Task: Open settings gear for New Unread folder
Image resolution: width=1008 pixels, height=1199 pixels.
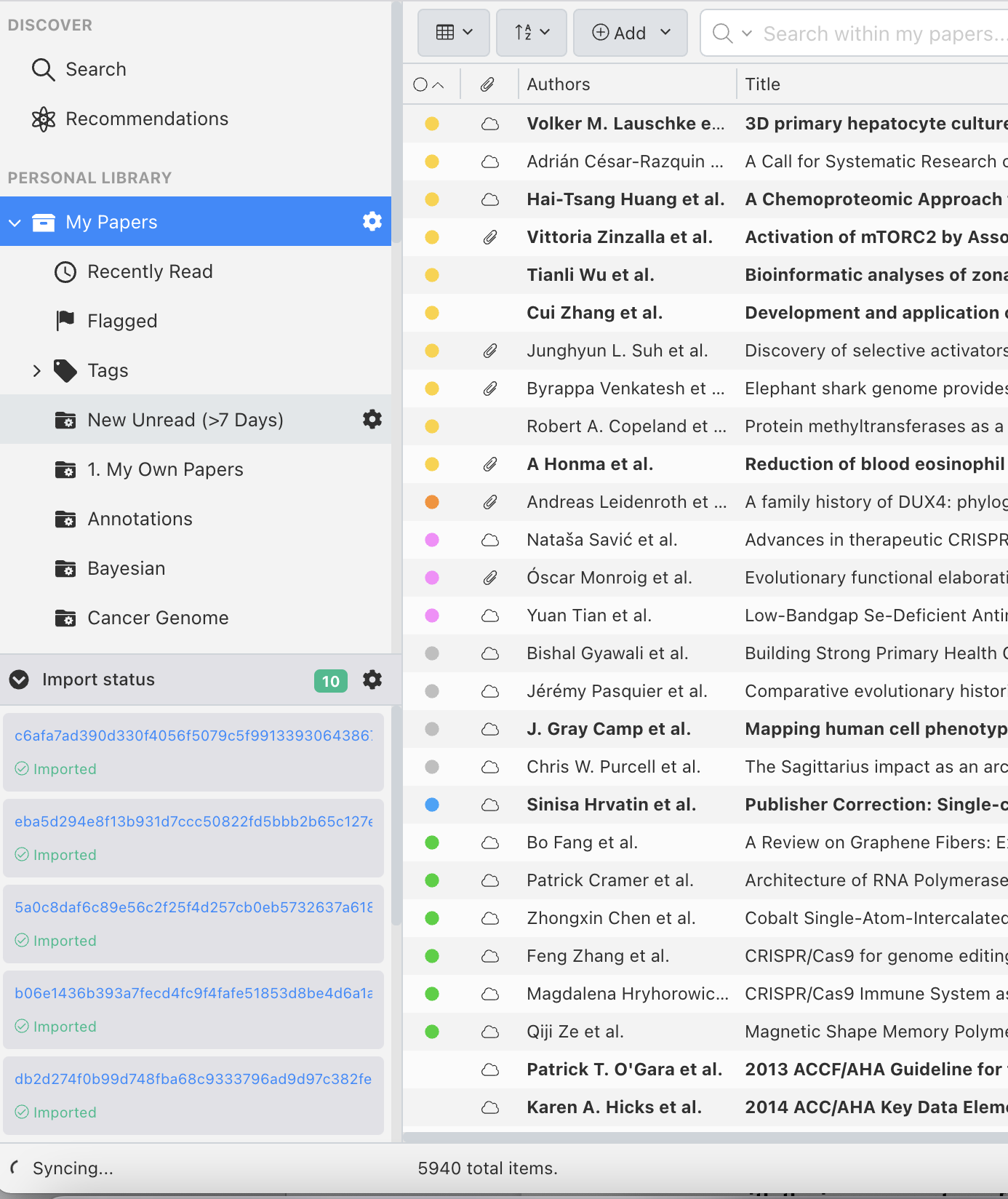Action: [x=372, y=419]
